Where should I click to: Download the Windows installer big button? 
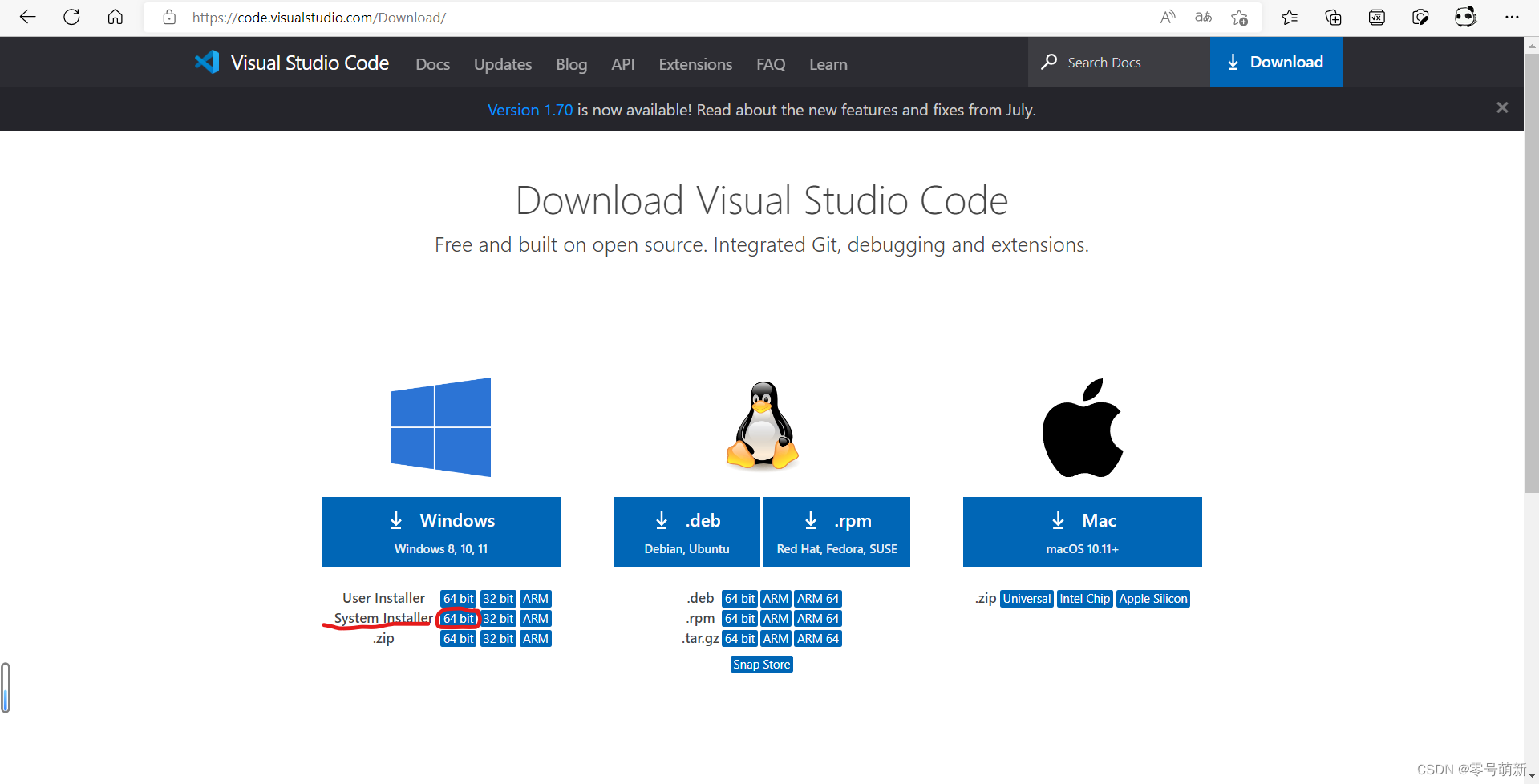click(x=441, y=531)
